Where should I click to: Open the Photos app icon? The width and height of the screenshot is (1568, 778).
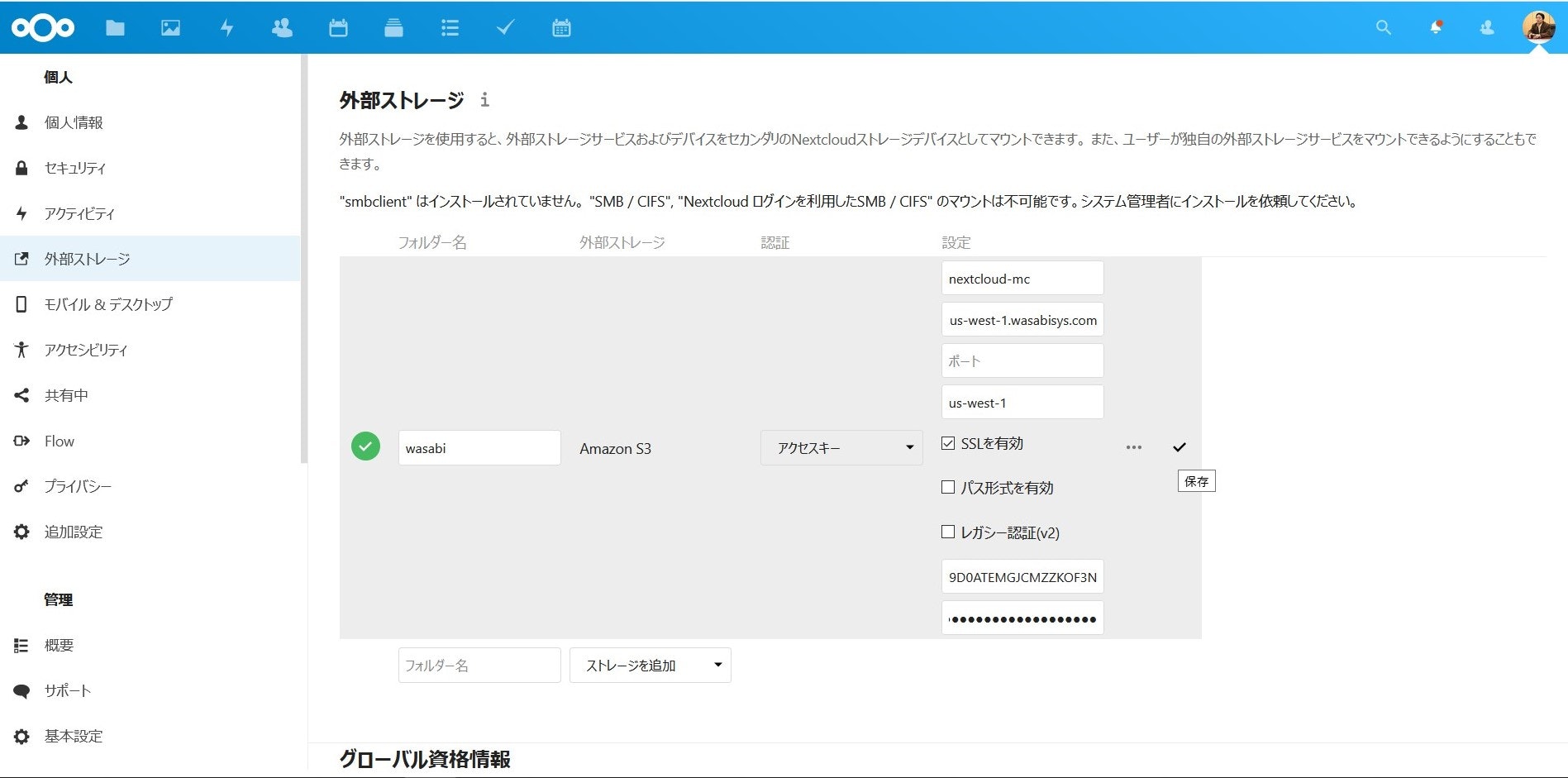(170, 28)
